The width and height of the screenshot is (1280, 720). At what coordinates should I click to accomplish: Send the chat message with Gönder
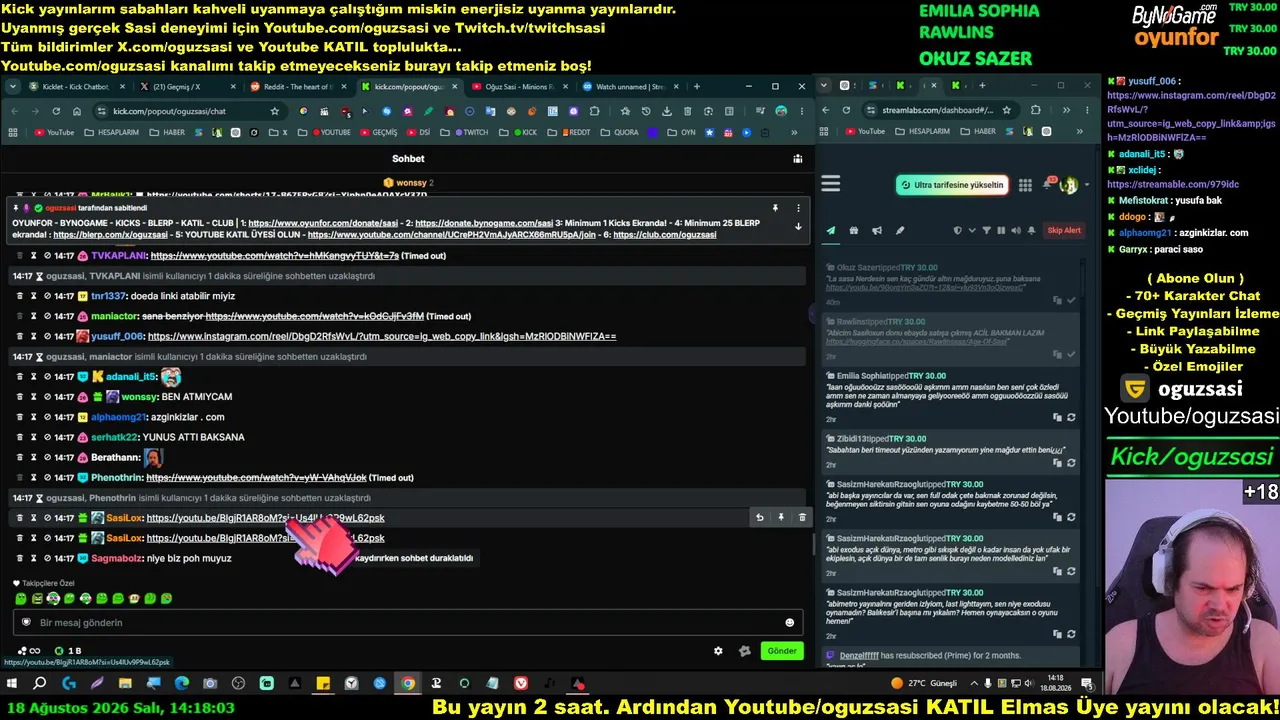[782, 651]
